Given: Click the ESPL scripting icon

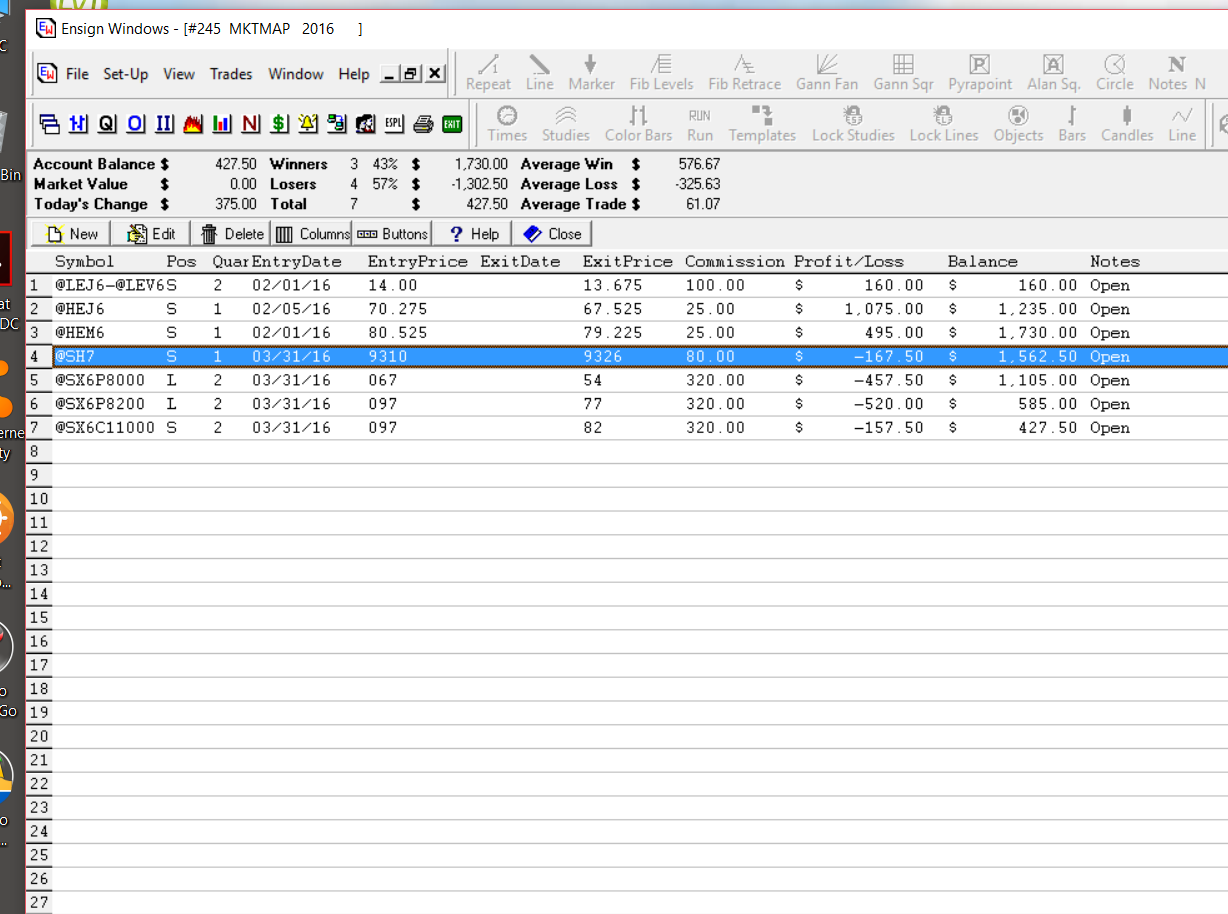Looking at the screenshot, I should [394, 124].
